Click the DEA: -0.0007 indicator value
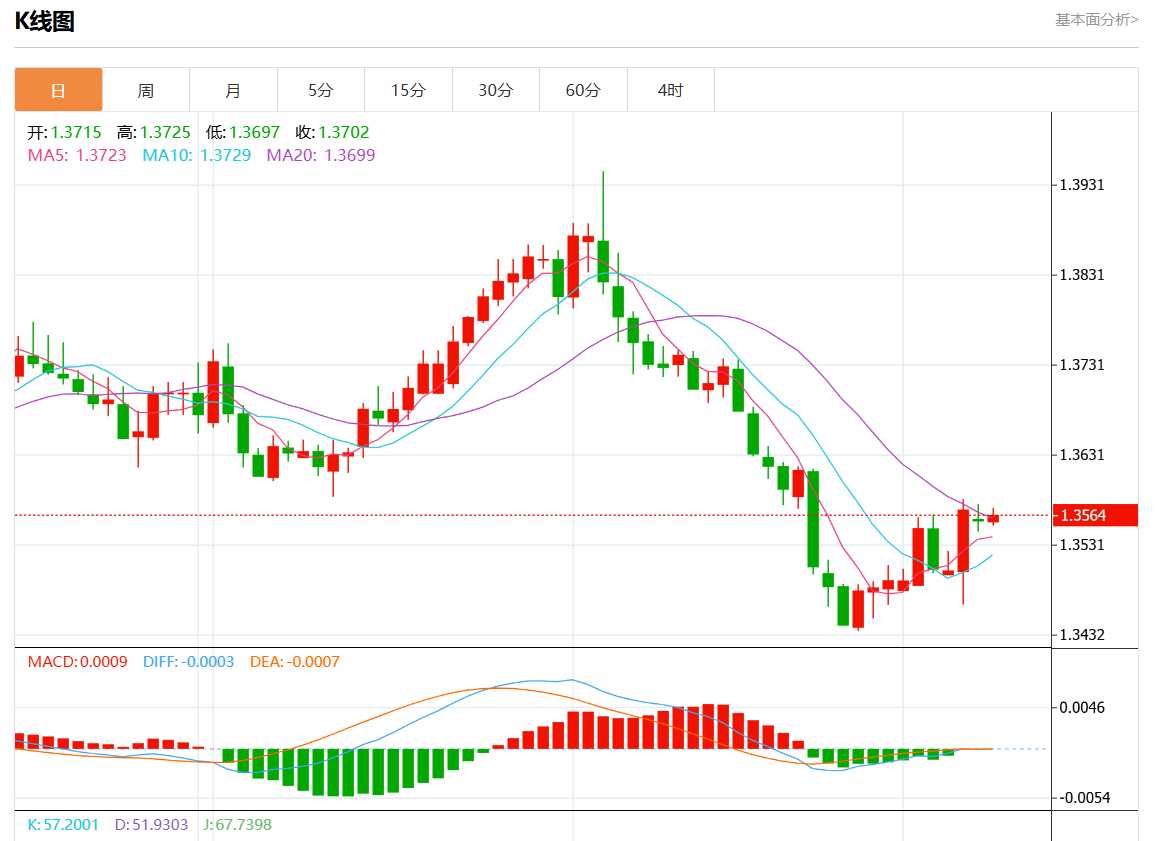Image resolution: width=1157 pixels, height=841 pixels. click(x=294, y=662)
